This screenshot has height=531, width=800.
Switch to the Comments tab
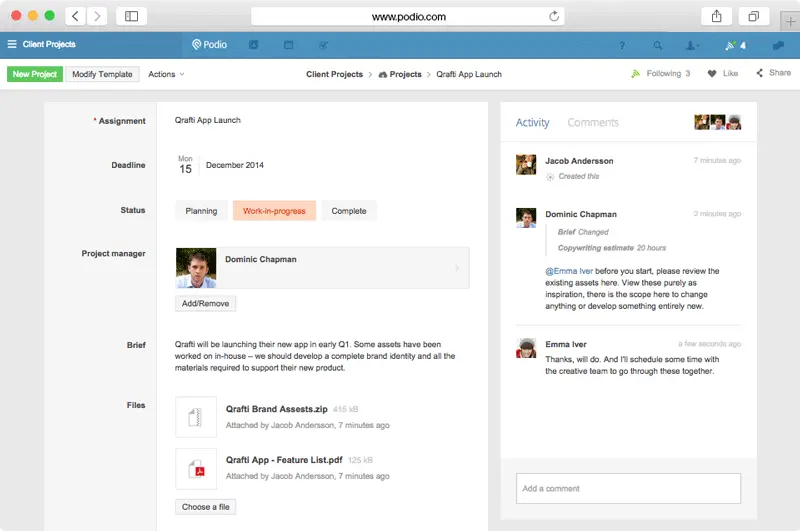[x=593, y=123]
